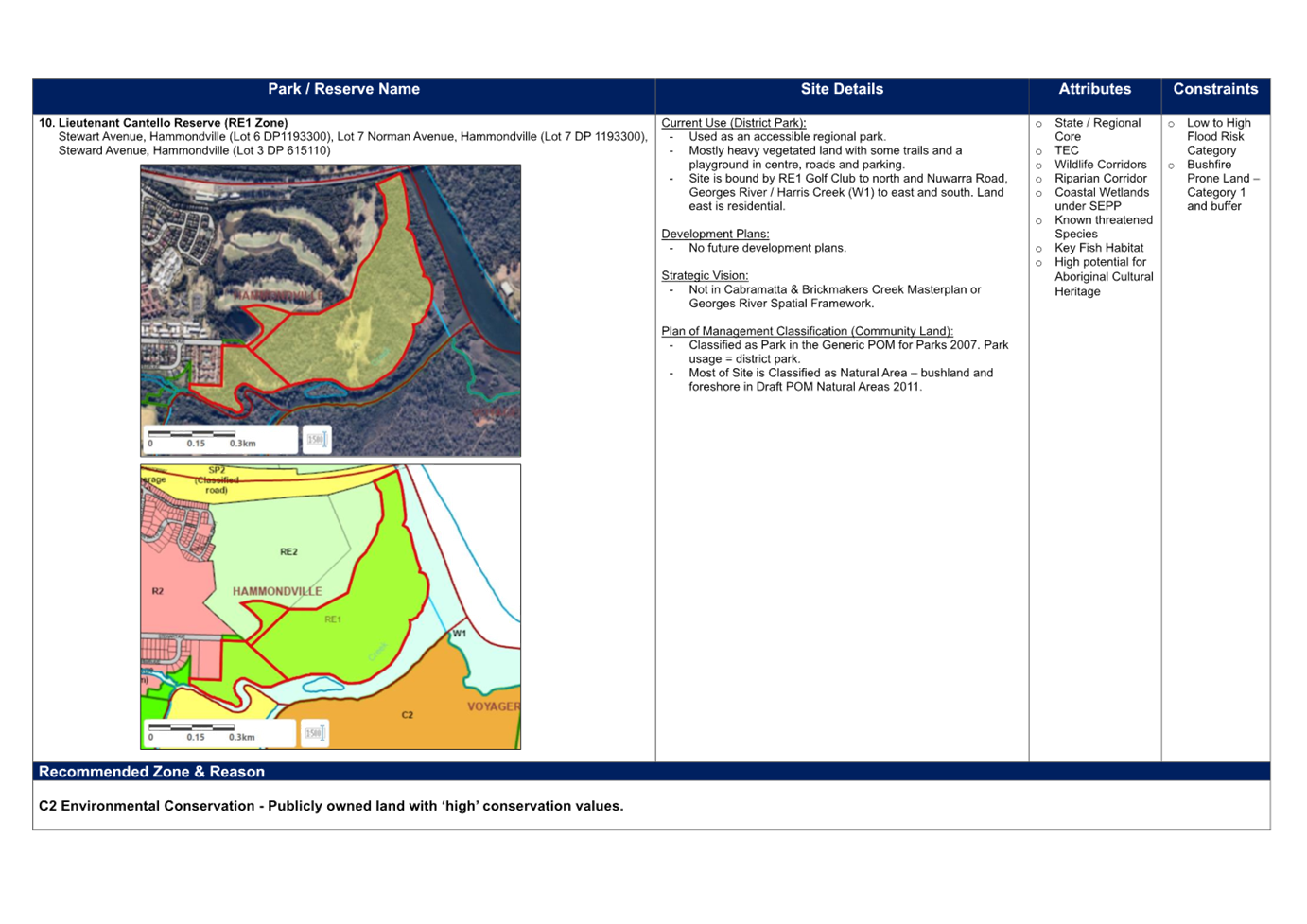Select 'Classified as Park in the Generic POM' line
This screenshot has height=924, width=1307.
coord(848,345)
